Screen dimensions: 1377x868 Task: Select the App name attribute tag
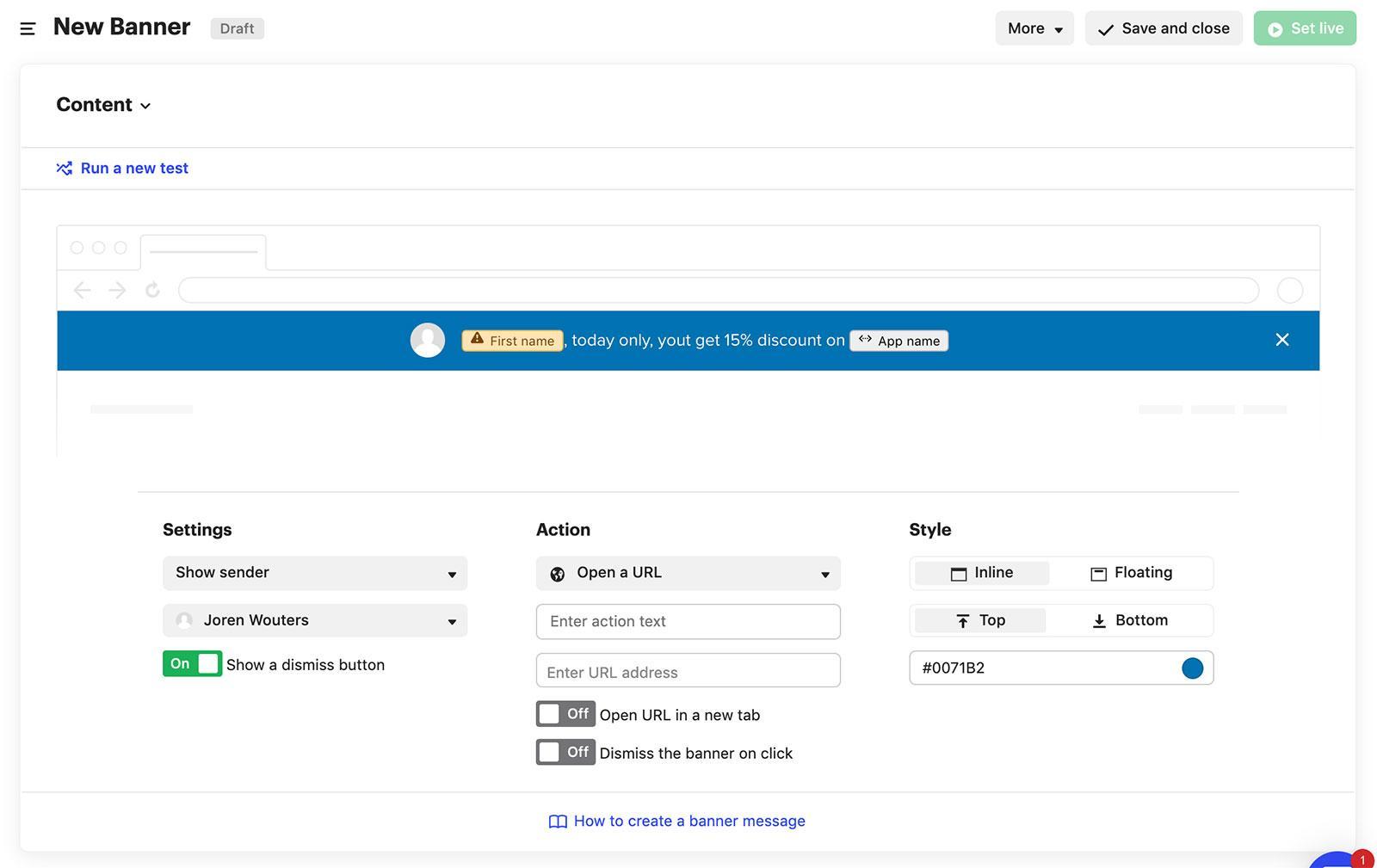[899, 341]
